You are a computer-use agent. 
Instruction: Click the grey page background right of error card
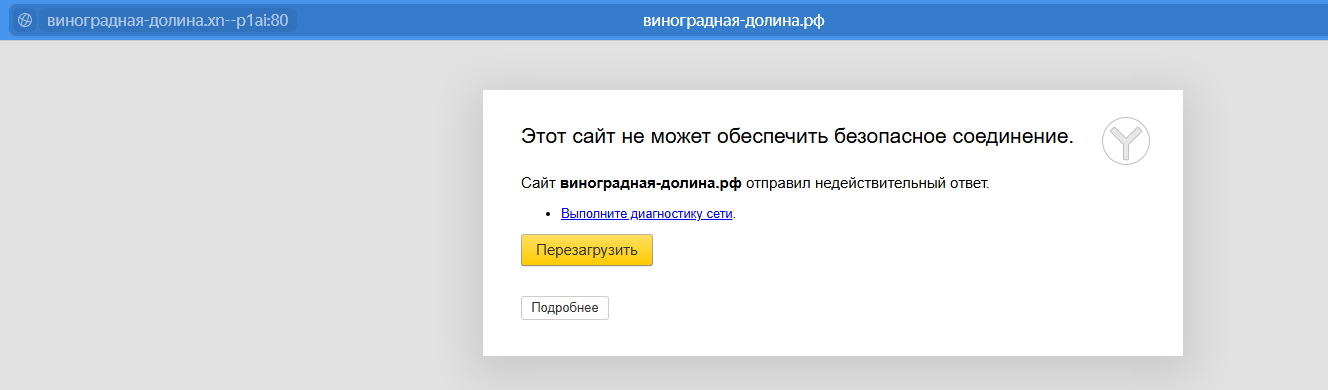tap(1255, 215)
